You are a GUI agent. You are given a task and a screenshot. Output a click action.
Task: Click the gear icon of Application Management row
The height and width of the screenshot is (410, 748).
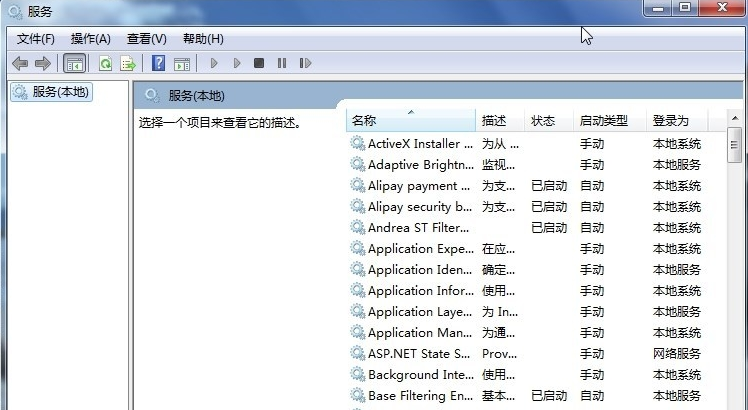[357, 332]
